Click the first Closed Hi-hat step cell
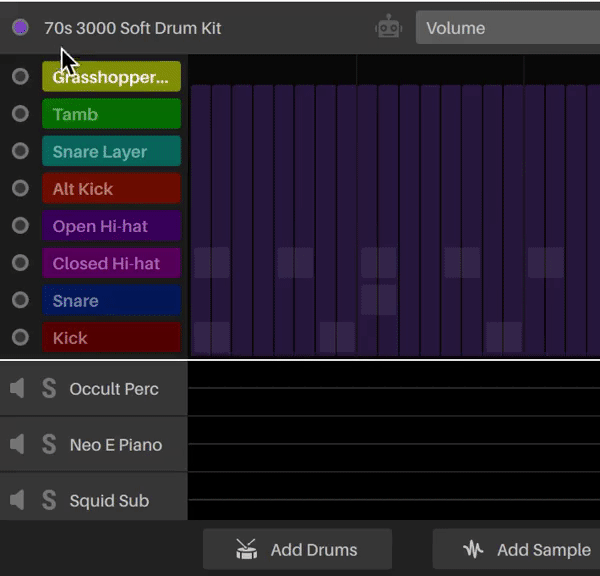Image resolution: width=600 pixels, height=576 pixels. point(212,263)
